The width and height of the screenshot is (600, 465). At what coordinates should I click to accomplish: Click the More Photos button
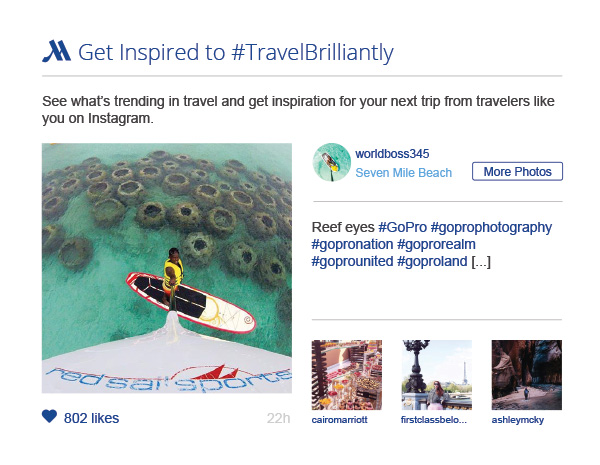click(517, 172)
